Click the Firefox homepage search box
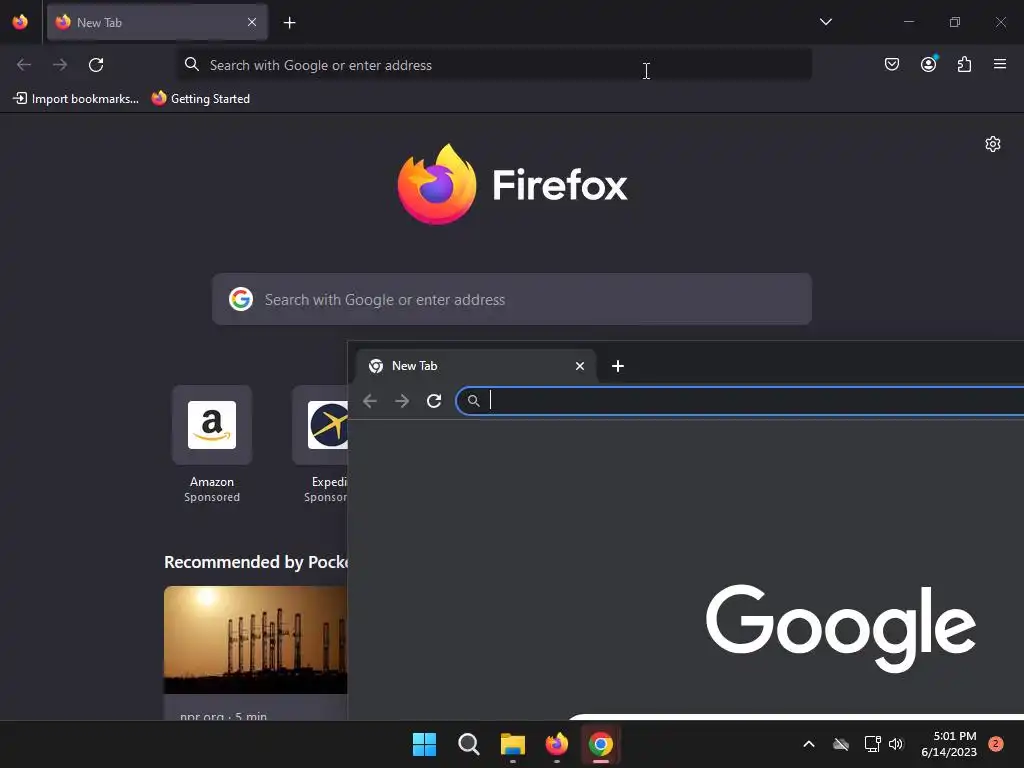This screenshot has width=1024, height=768. (x=512, y=299)
